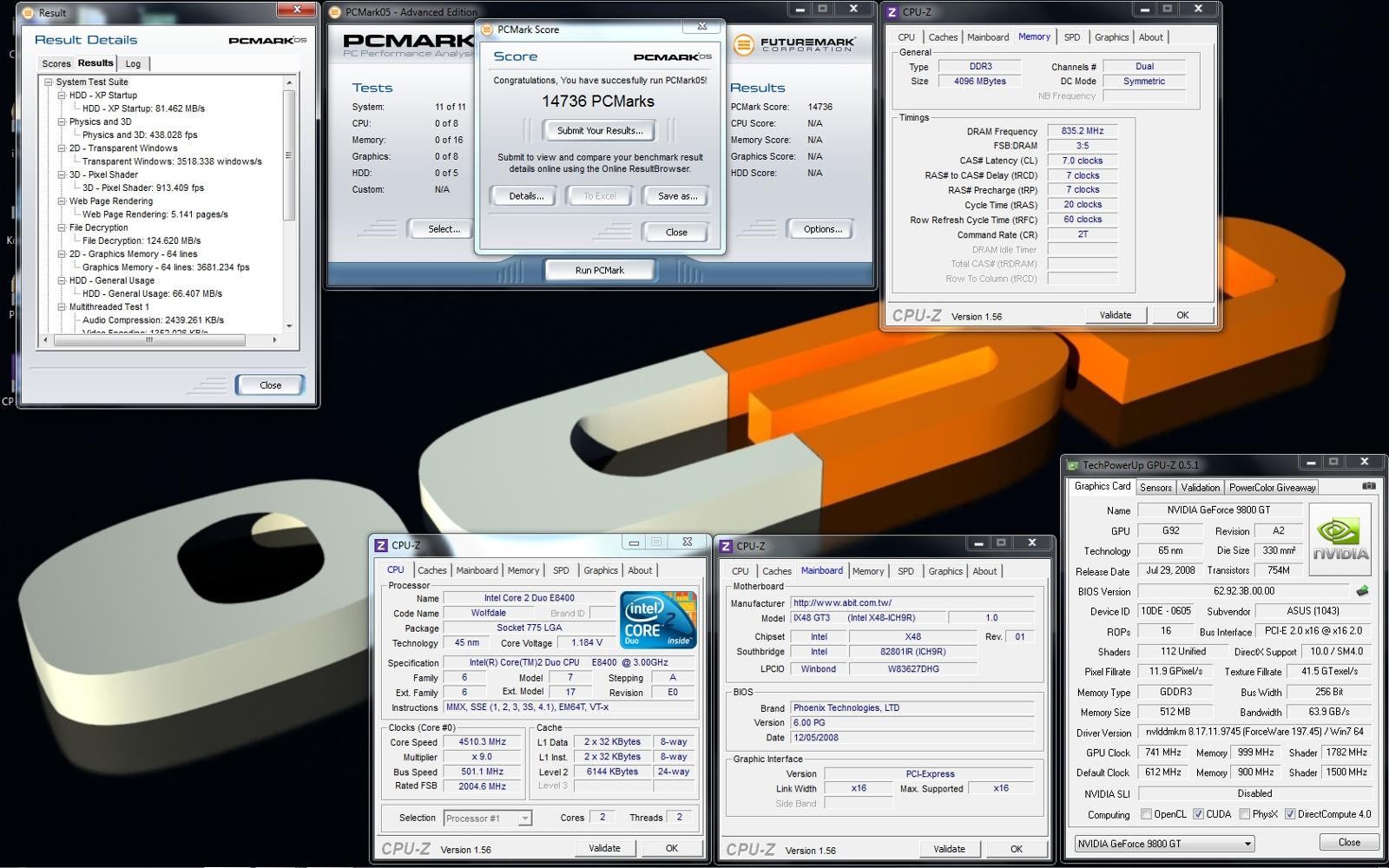The width and height of the screenshot is (1389, 868).
Task: Click Validate in memory CPU-Z window
Action: point(1116,315)
